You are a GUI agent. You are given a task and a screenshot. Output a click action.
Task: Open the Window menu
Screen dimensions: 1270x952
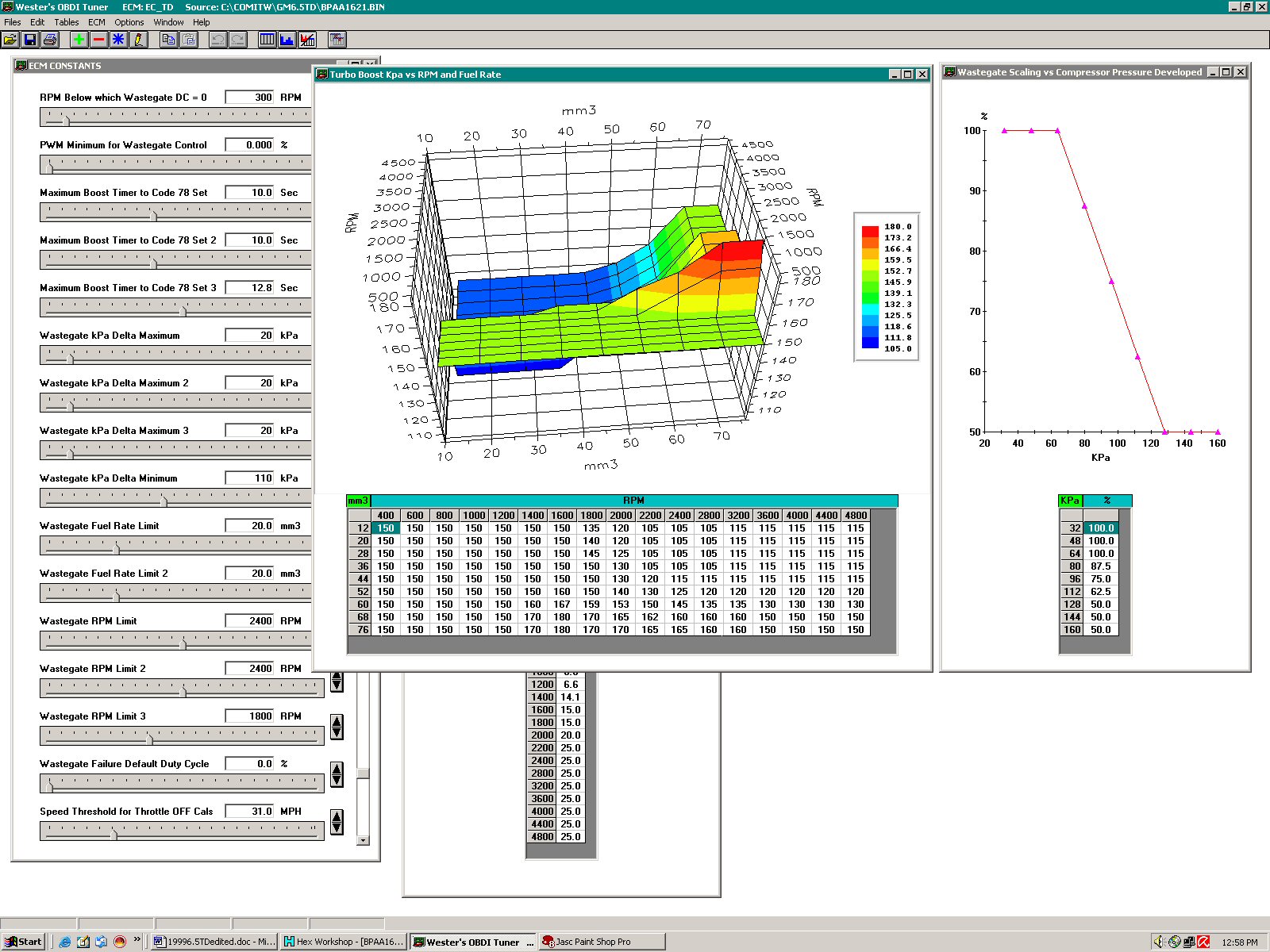168,22
